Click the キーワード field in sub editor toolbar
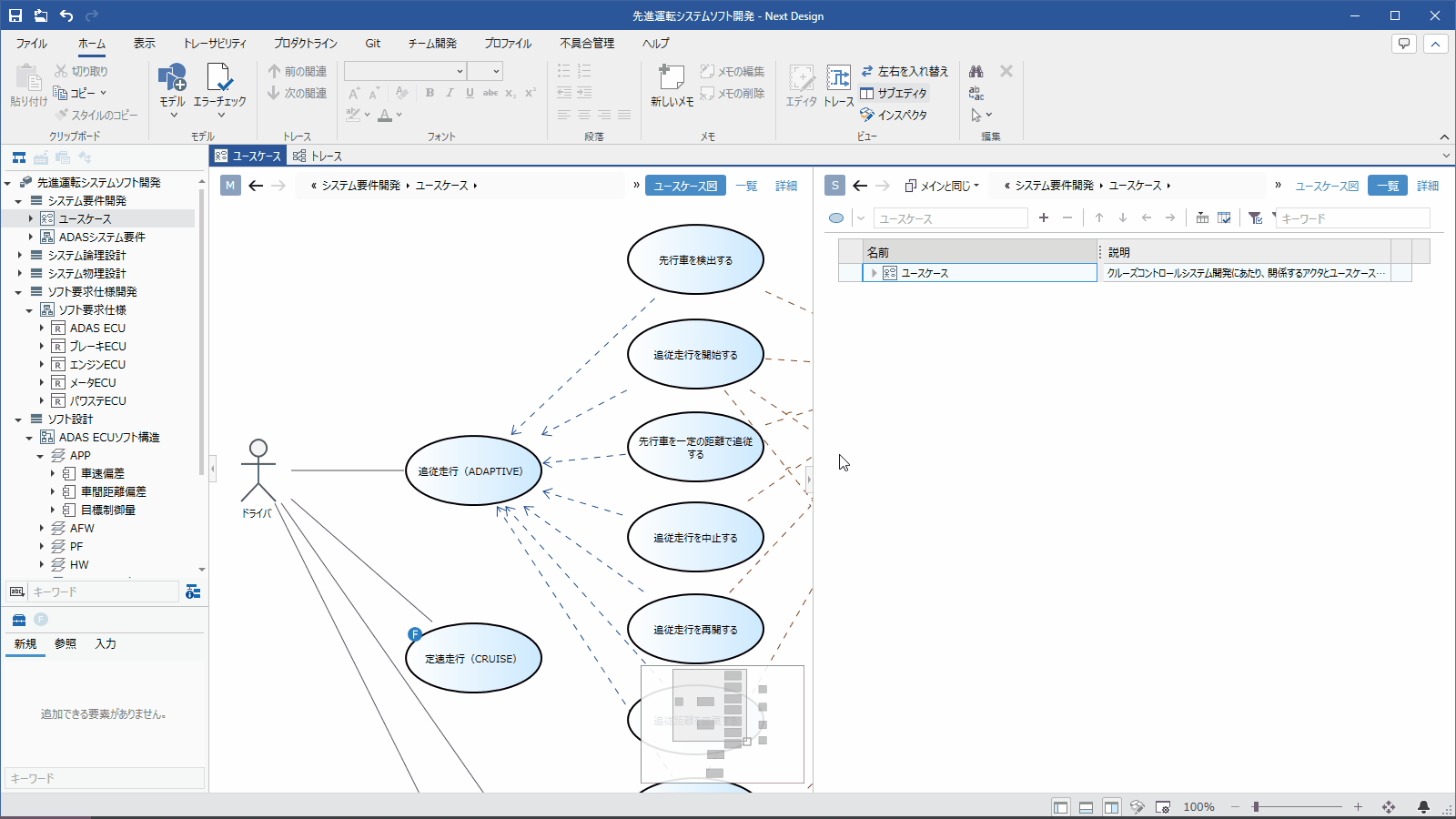The width and height of the screenshot is (1456, 819). pyautogui.click(x=1354, y=218)
